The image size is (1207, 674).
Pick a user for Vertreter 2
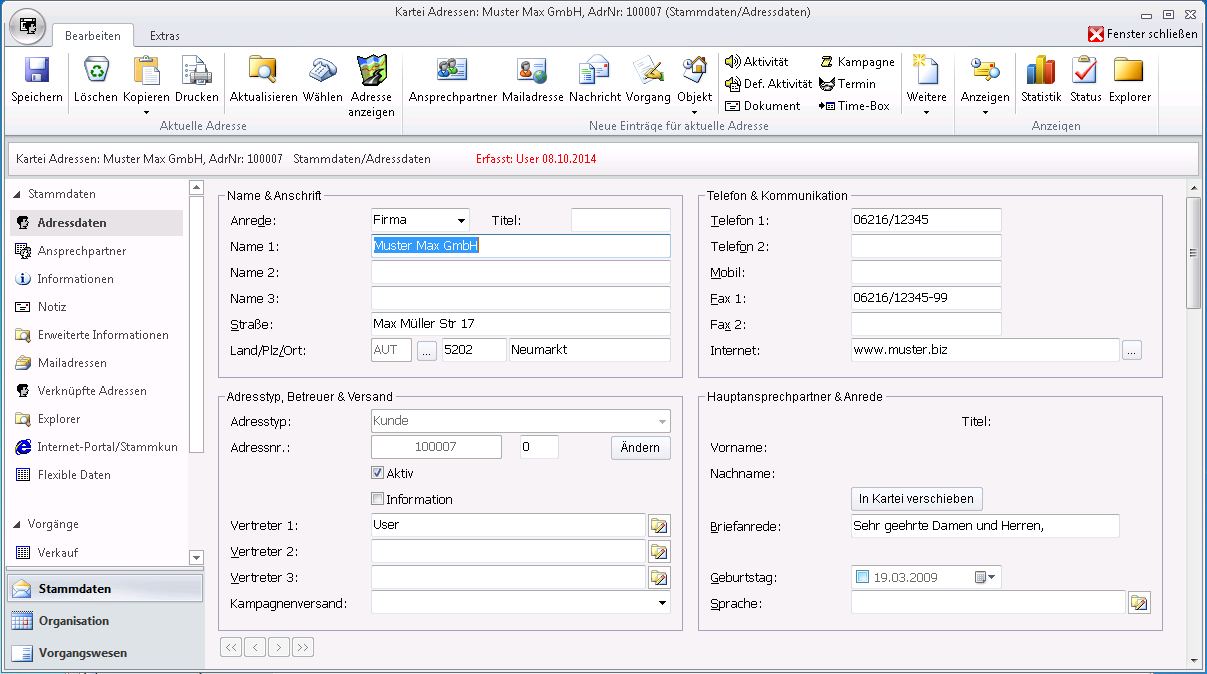pos(659,552)
